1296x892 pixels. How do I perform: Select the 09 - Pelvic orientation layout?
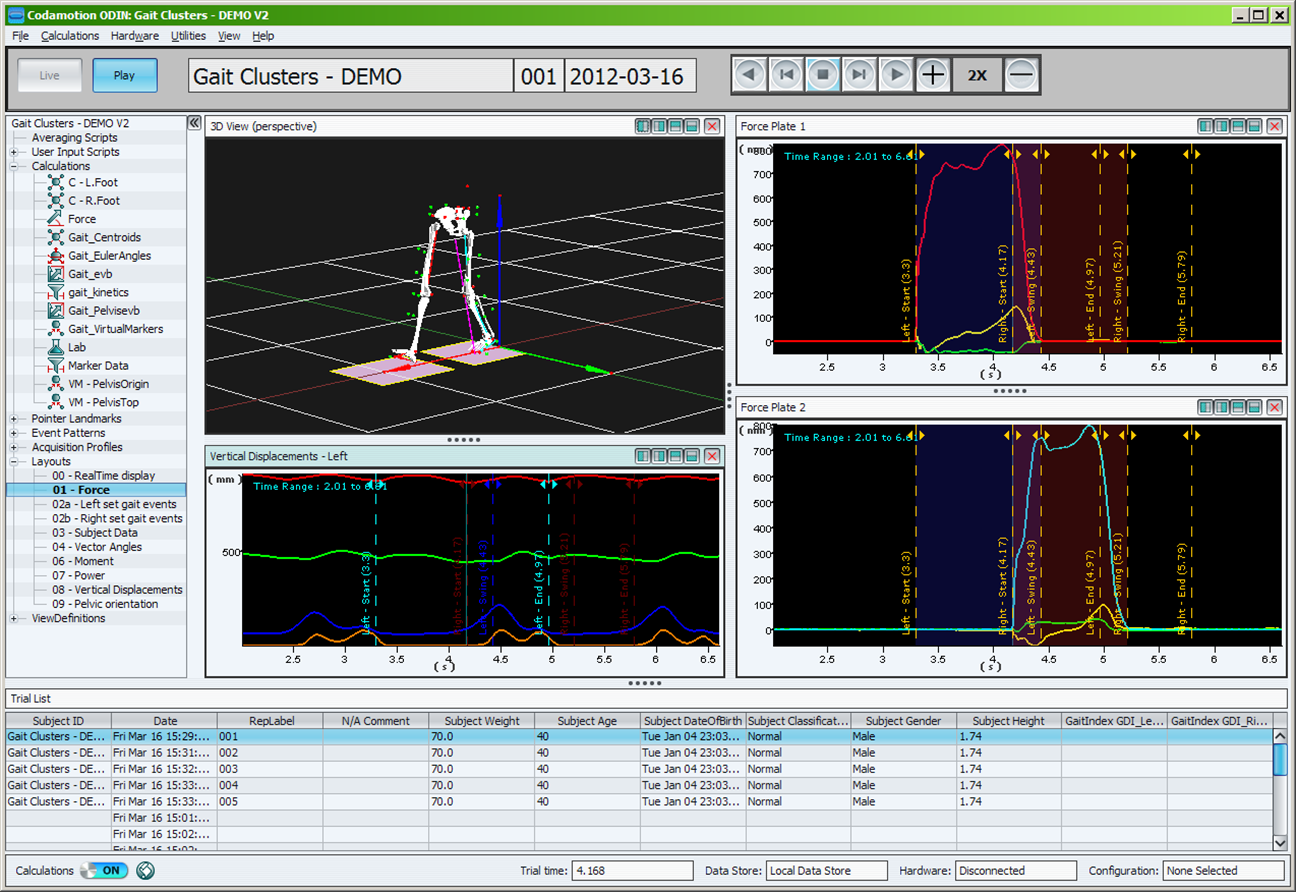pyautogui.click(x=105, y=604)
